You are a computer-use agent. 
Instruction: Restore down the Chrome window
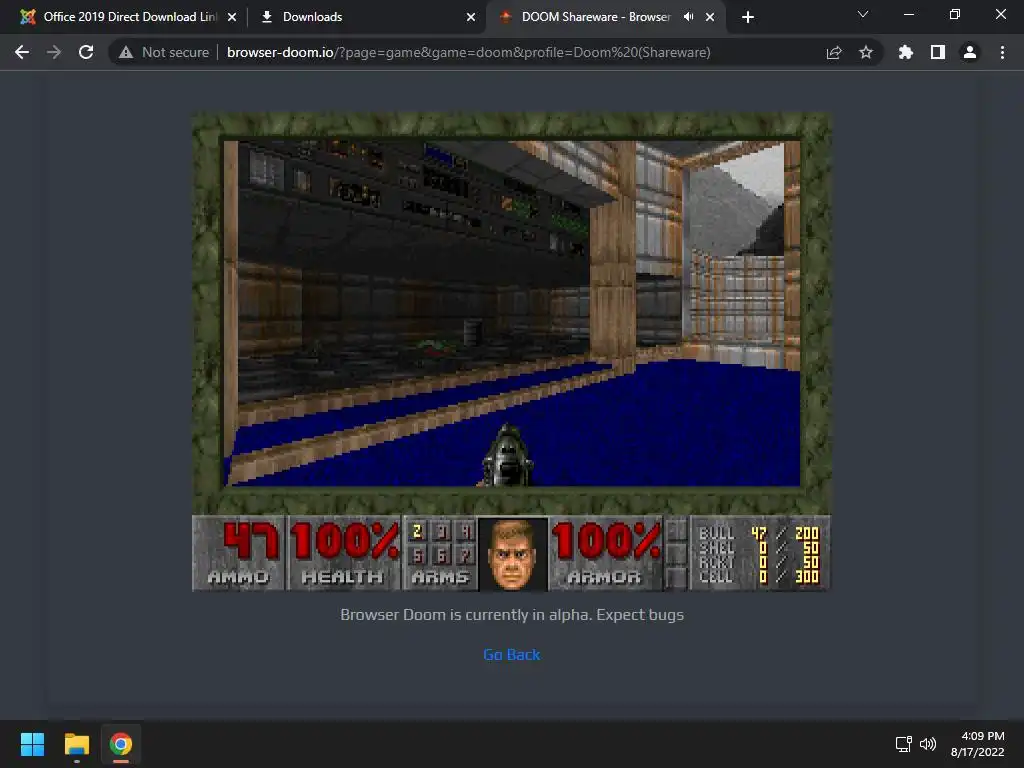[955, 14]
